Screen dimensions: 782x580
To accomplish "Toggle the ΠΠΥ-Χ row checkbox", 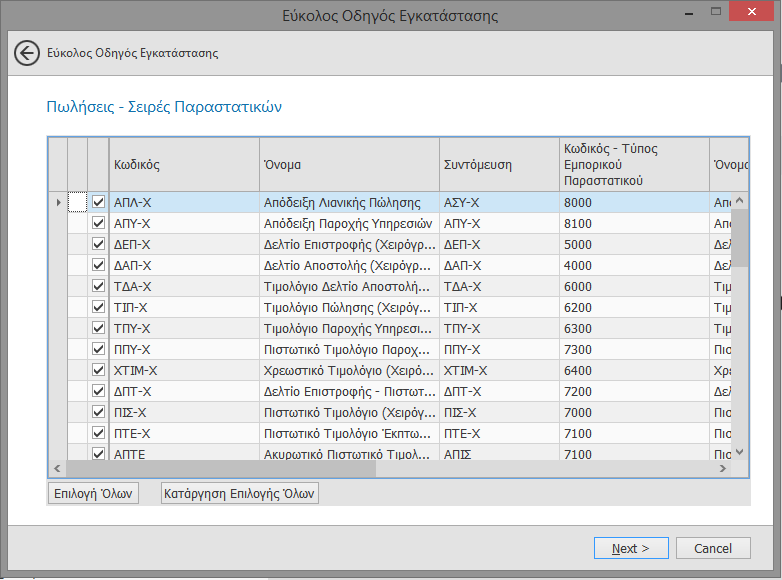I will [x=98, y=349].
